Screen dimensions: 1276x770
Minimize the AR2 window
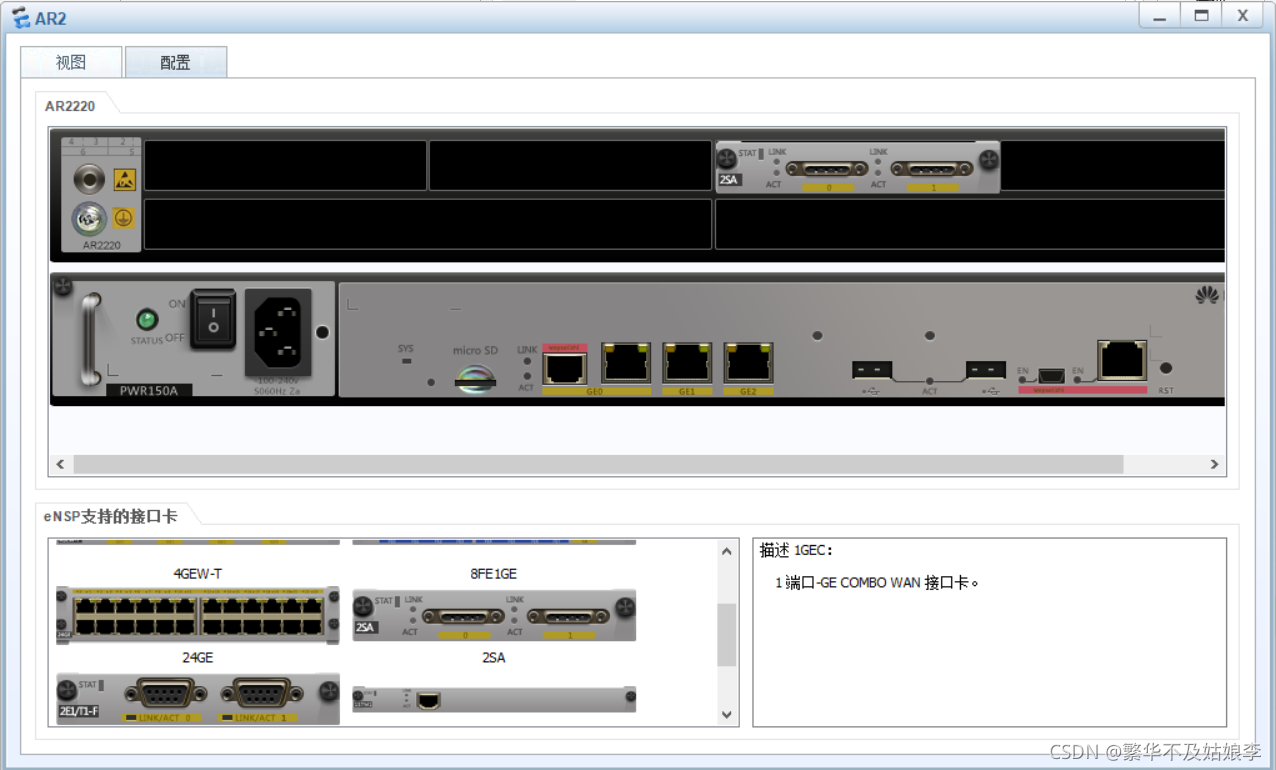(1160, 16)
